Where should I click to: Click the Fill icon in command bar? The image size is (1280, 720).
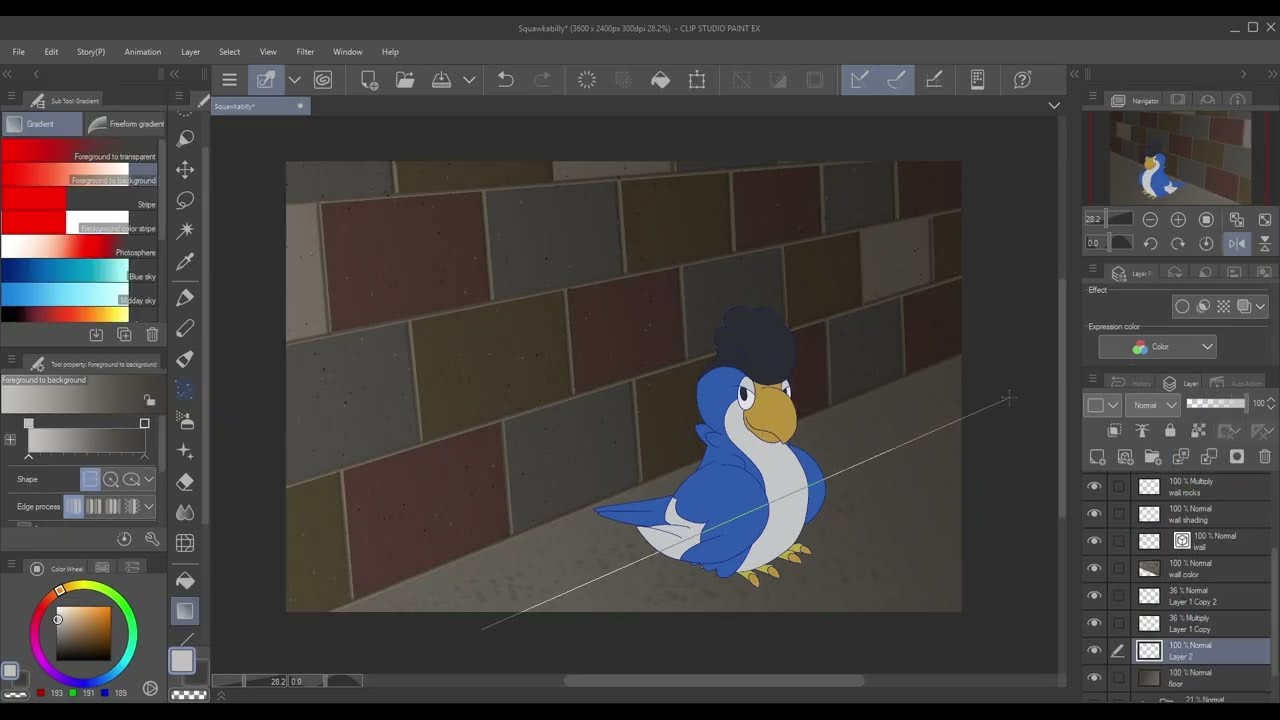click(x=660, y=80)
